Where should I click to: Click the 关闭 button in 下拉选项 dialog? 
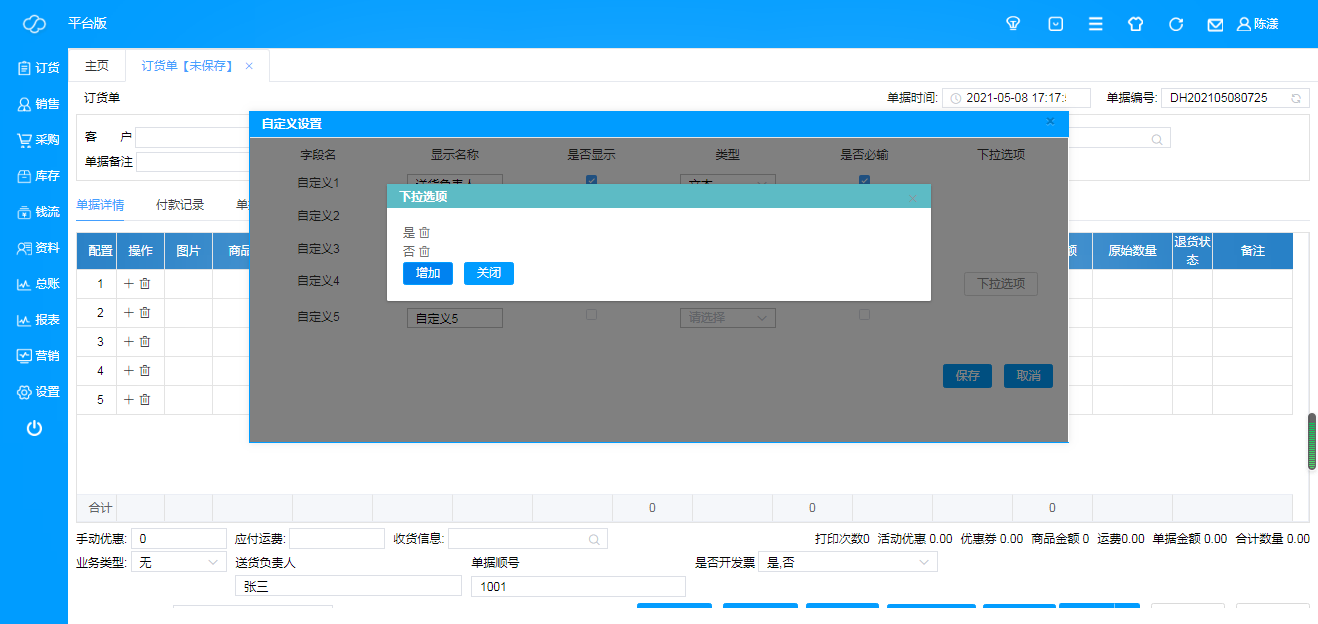489,274
